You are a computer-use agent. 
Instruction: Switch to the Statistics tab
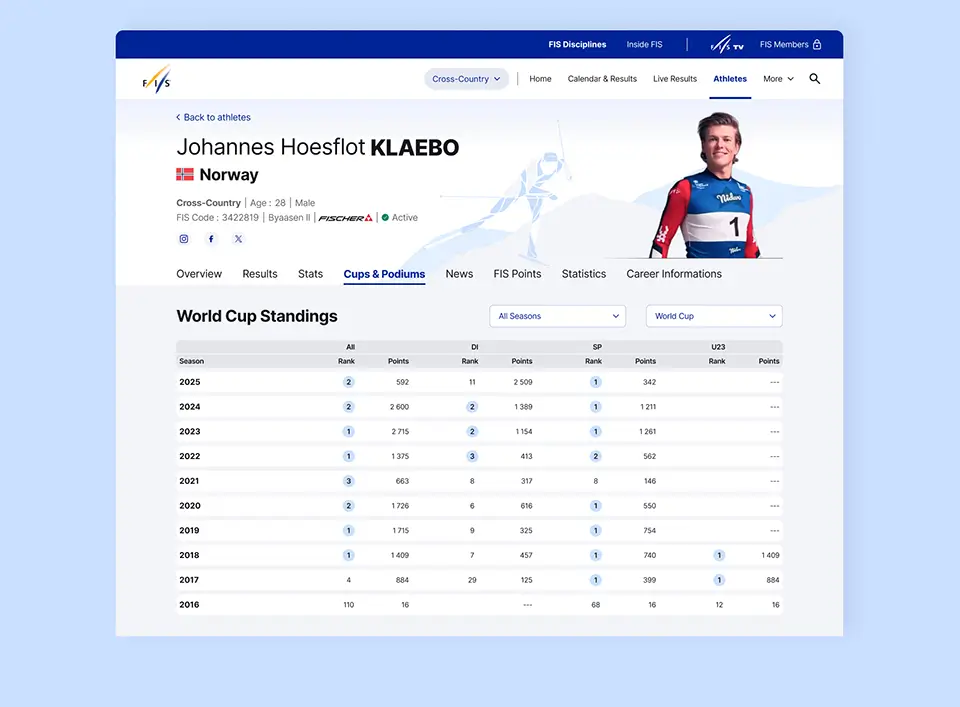pyautogui.click(x=583, y=274)
